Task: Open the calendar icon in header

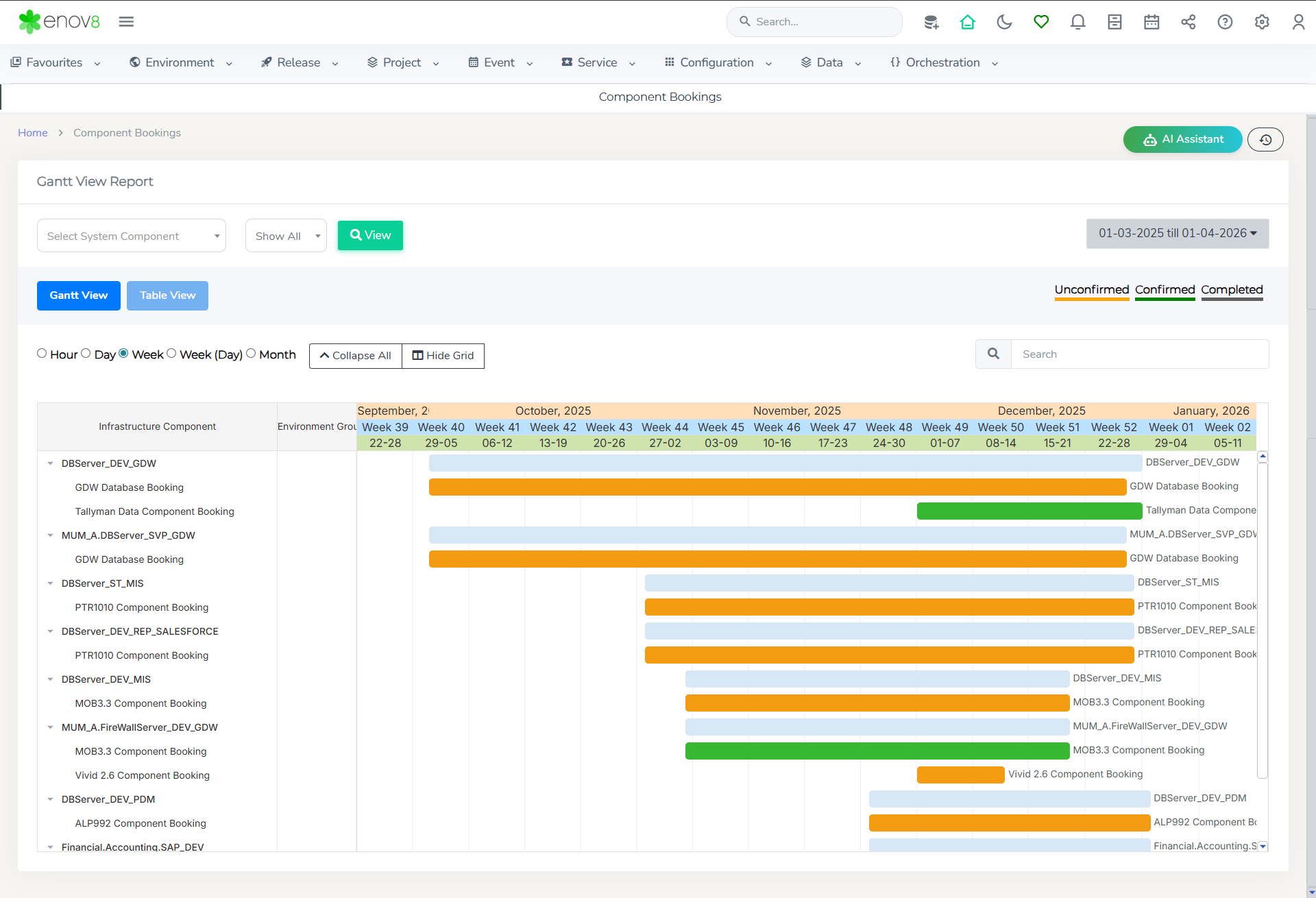Action: (1151, 22)
